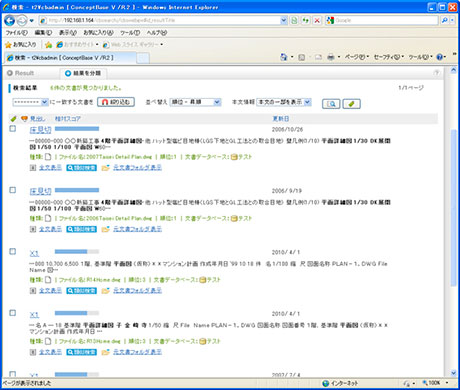Open the blue help question-mark icon
This screenshot has height=390, width=460.
tap(440, 57)
